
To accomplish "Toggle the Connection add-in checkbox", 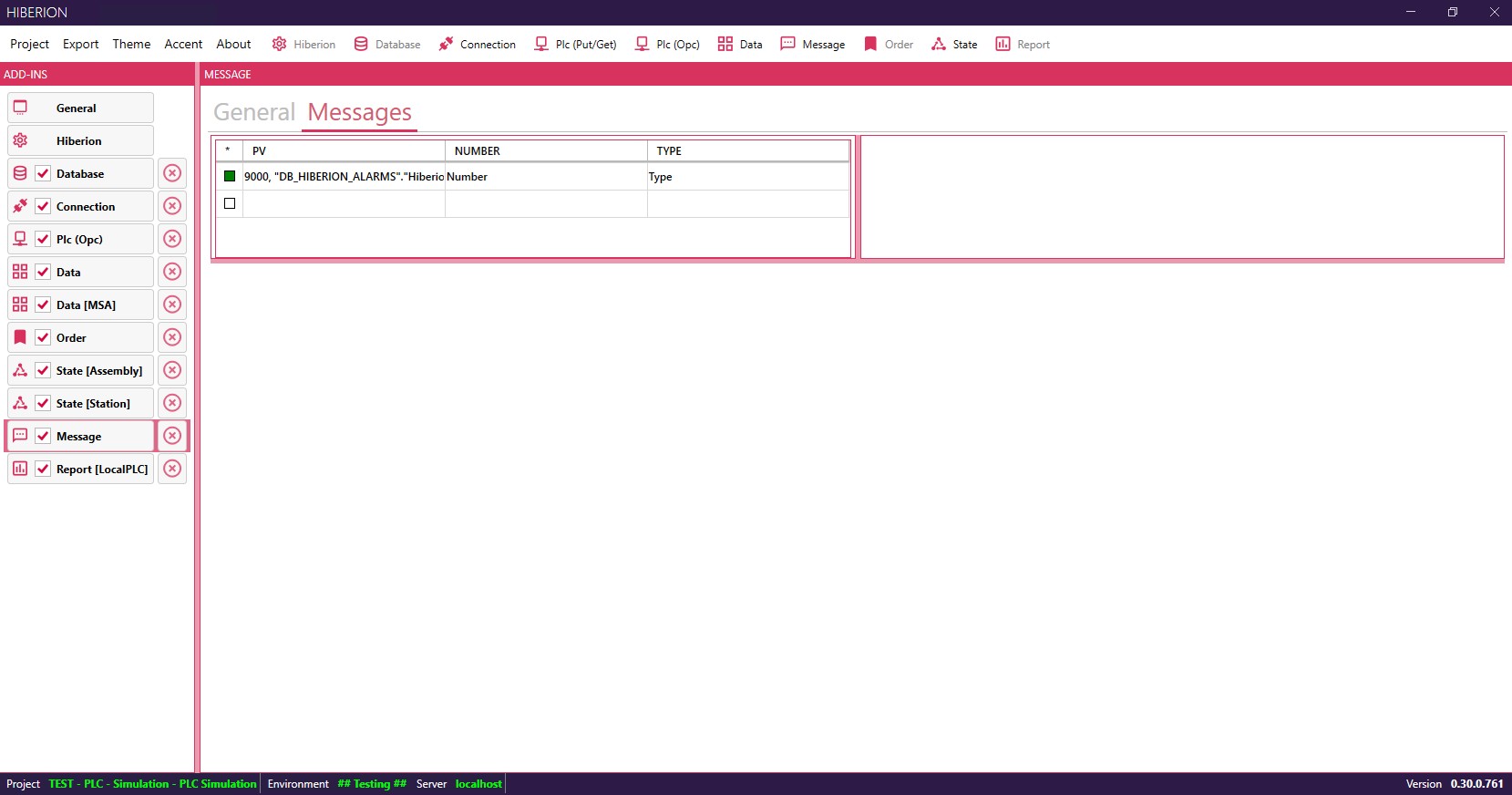I will 43,206.
